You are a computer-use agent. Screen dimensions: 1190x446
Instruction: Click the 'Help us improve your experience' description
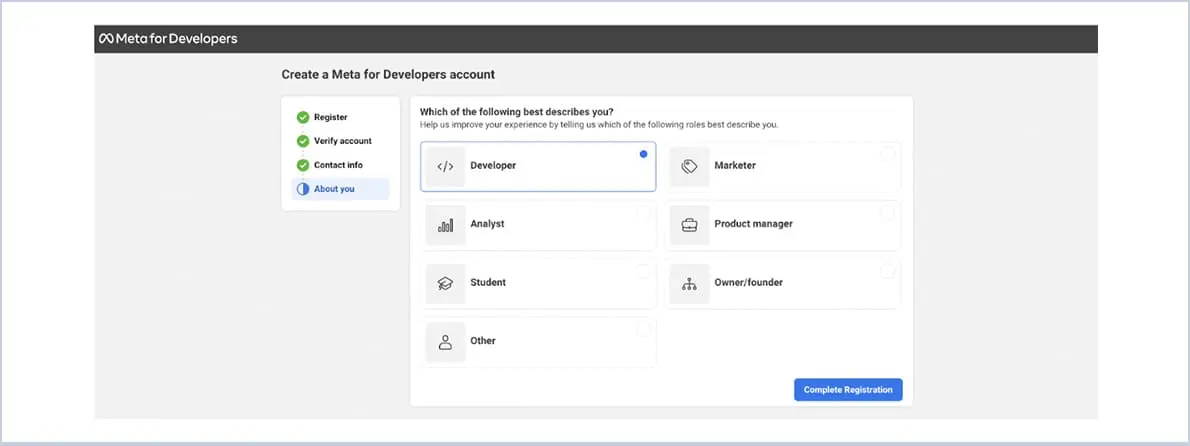tap(599, 124)
